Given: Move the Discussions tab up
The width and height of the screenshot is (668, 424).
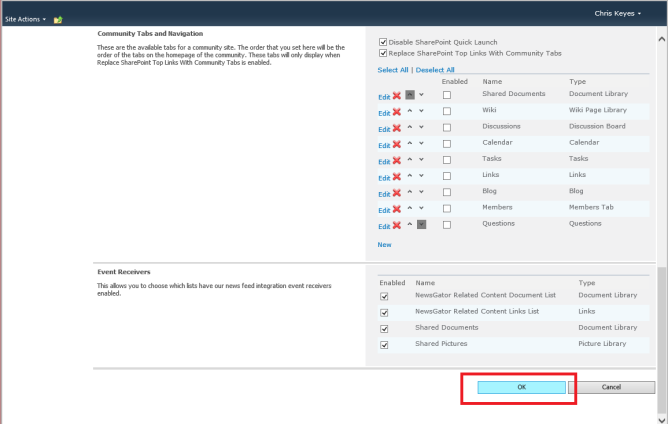Looking at the screenshot, I should click(410, 128).
